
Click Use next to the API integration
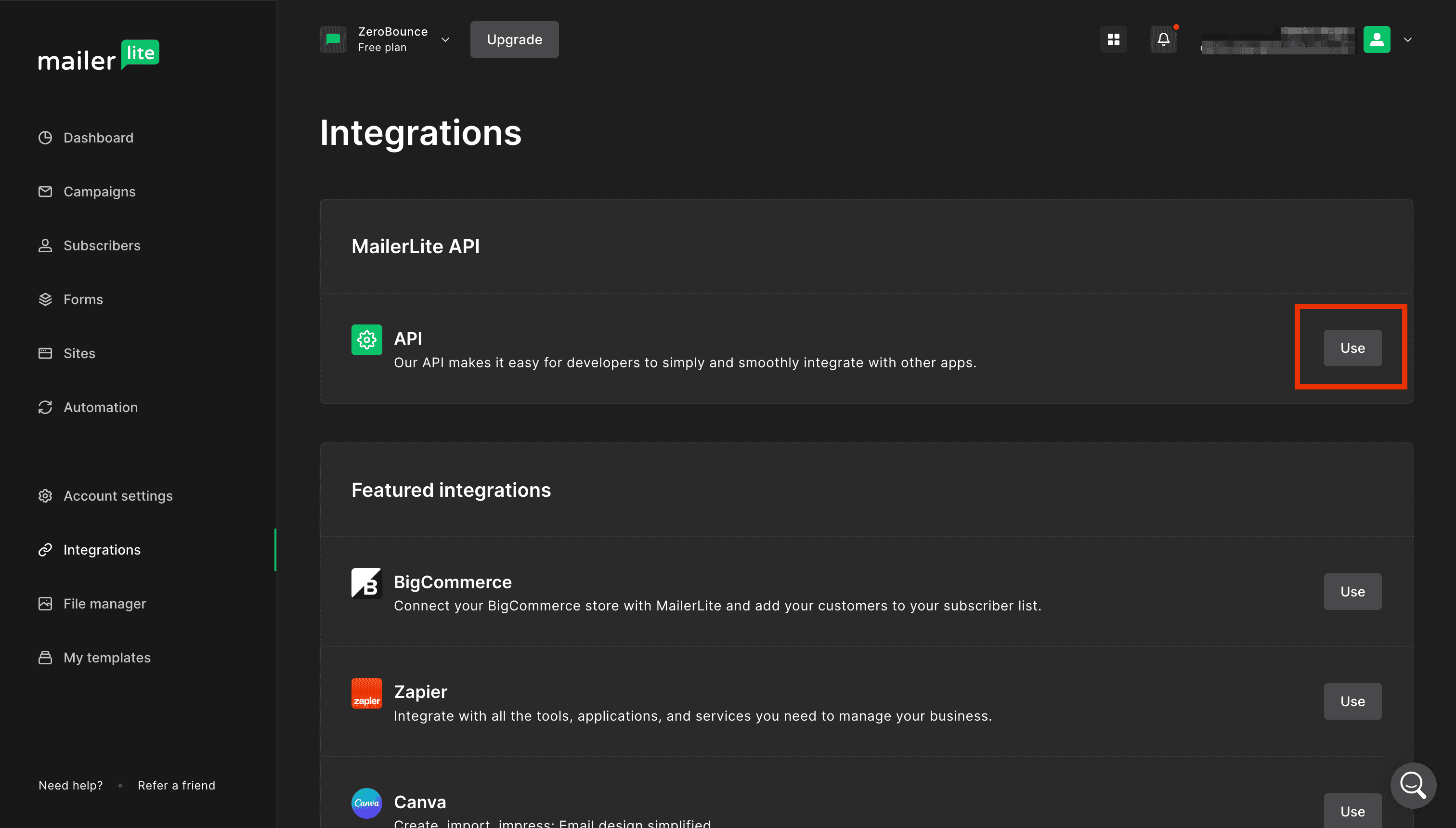(x=1352, y=348)
